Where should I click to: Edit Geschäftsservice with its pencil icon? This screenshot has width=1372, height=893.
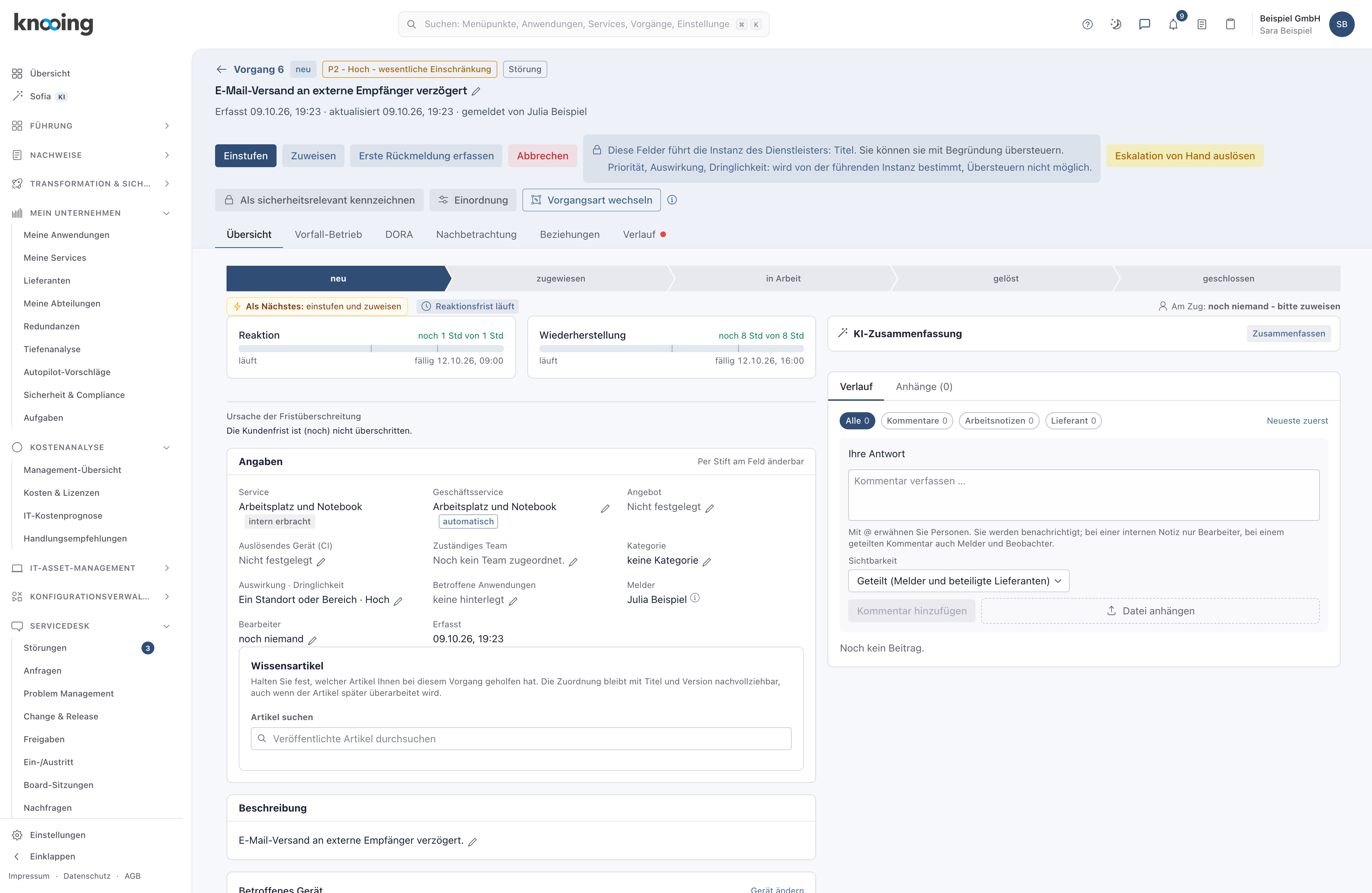(x=605, y=508)
